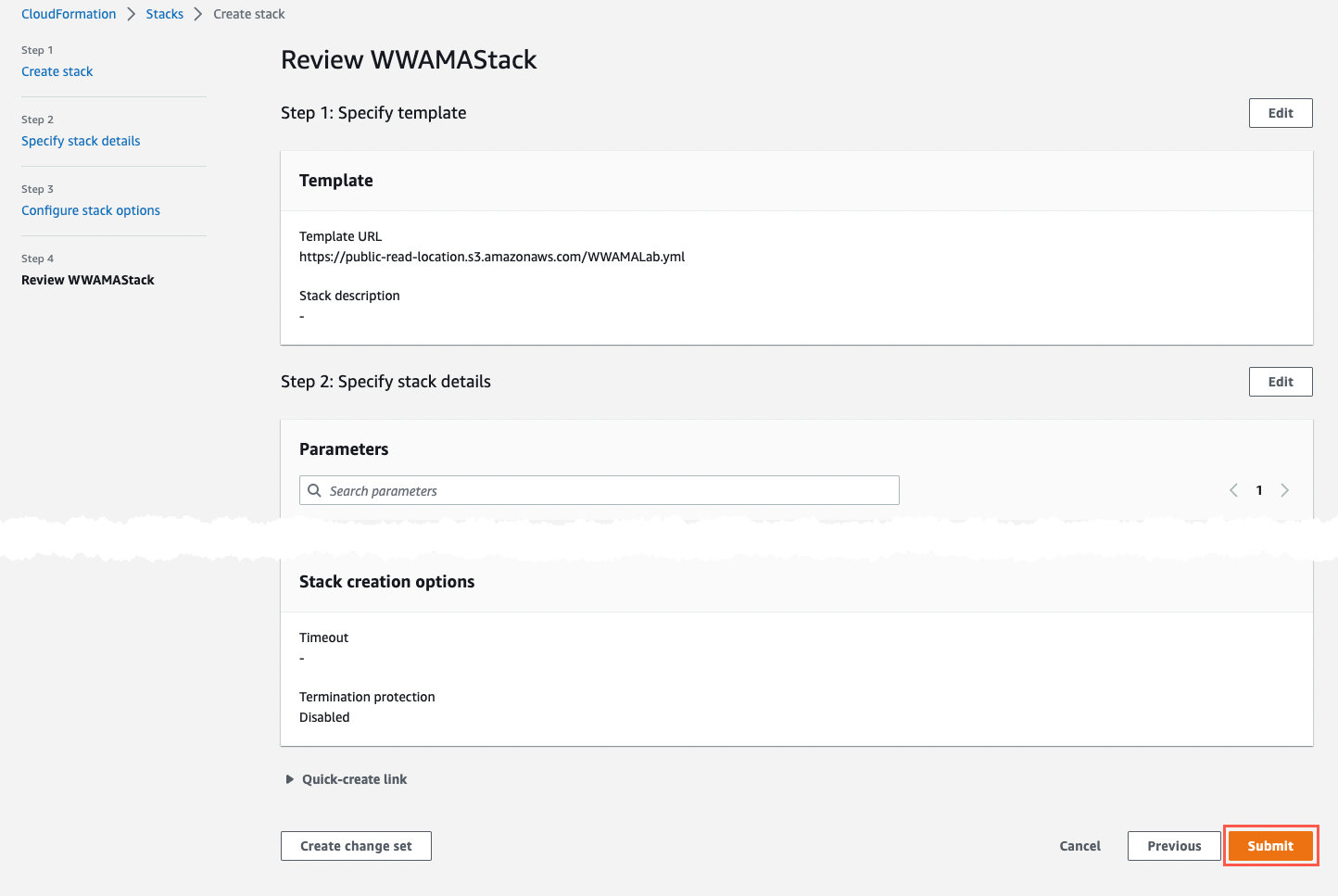Submit the stack for creation
The height and width of the screenshot is (896, 1338).
(x=1270, y=846)
